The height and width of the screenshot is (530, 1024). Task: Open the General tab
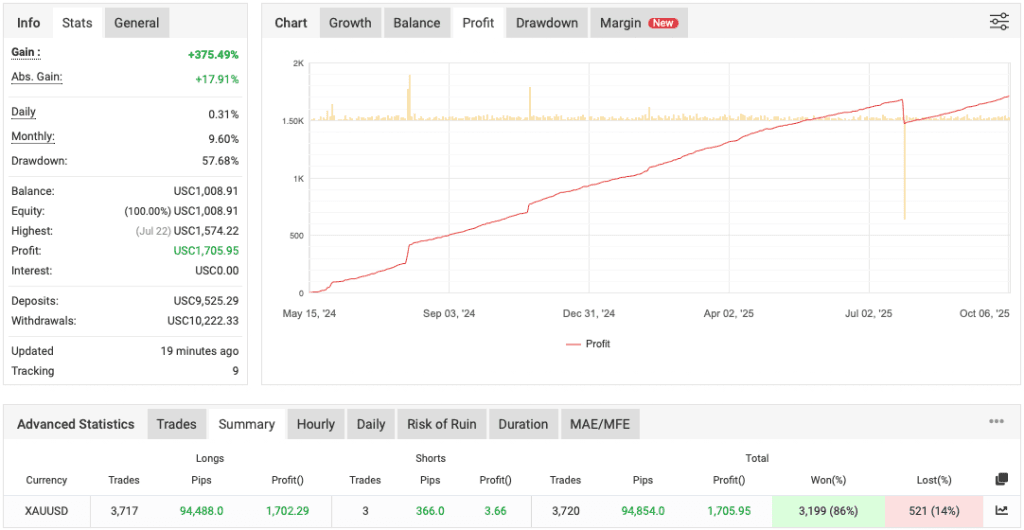pyautogui.click(x=137, y=23)
